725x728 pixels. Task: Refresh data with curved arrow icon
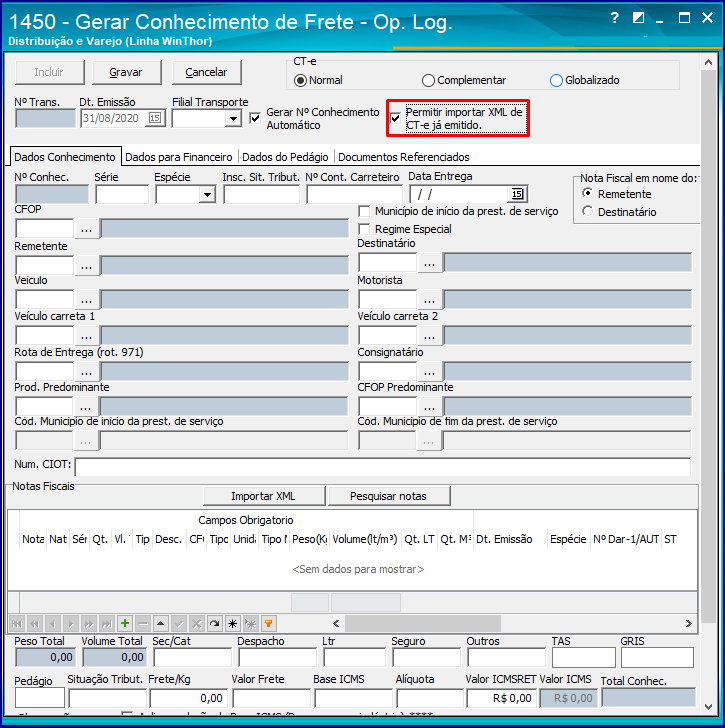pyautogui.click(x=215, y=624)
